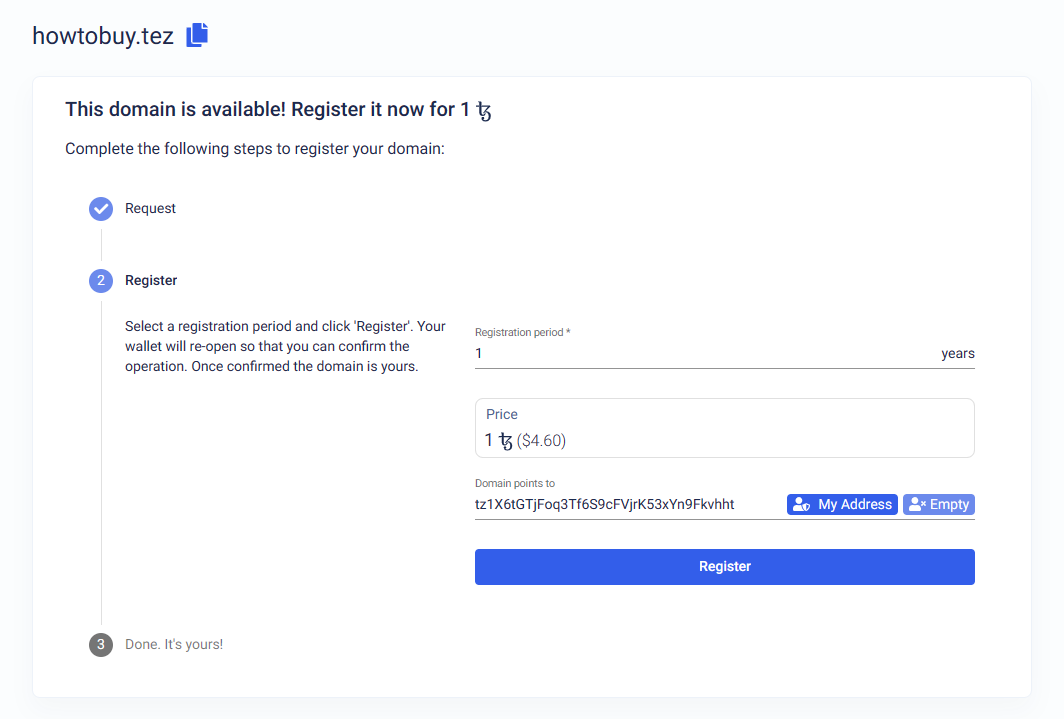Clear the address with Empty button
The height and width of the screenshot is (719, 1064).
coord(939,505)
